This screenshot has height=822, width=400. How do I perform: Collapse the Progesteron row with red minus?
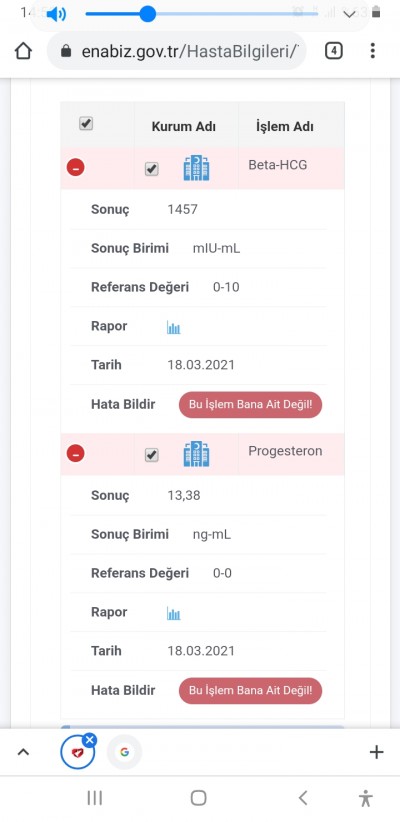point(75,453)
